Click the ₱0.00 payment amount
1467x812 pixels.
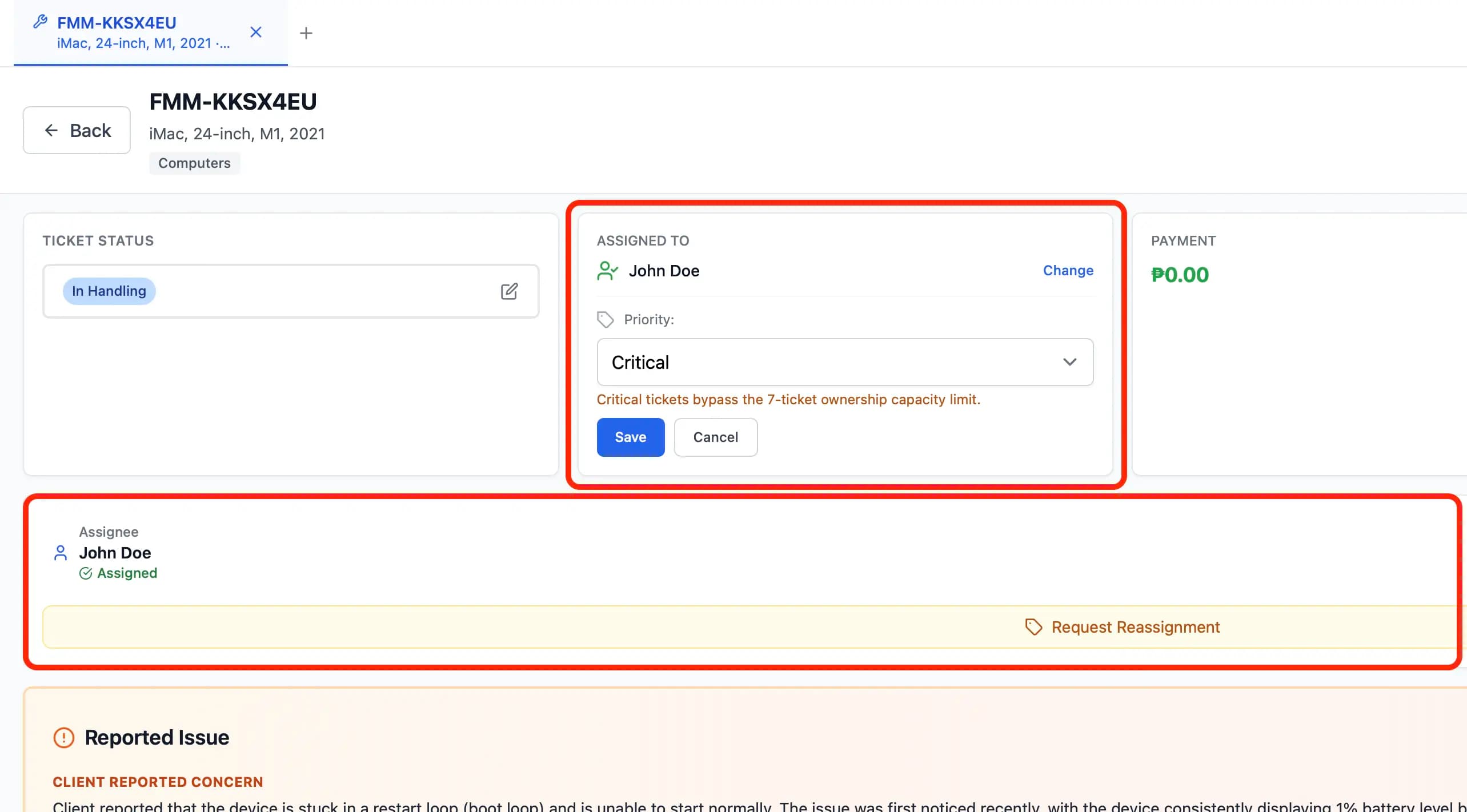(1180, 275)
